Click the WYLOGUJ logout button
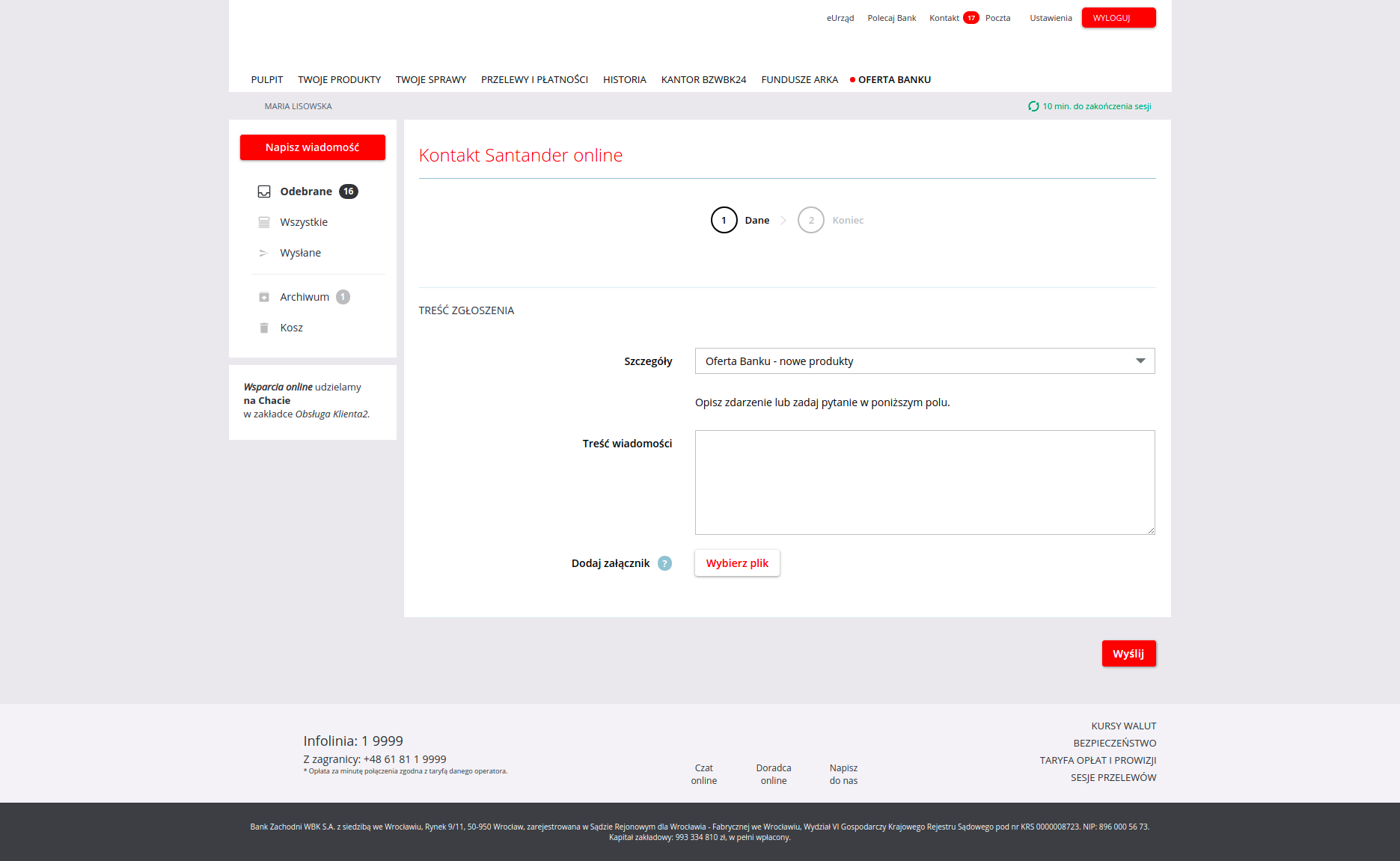1400x861 pixels. point(1119,18)
